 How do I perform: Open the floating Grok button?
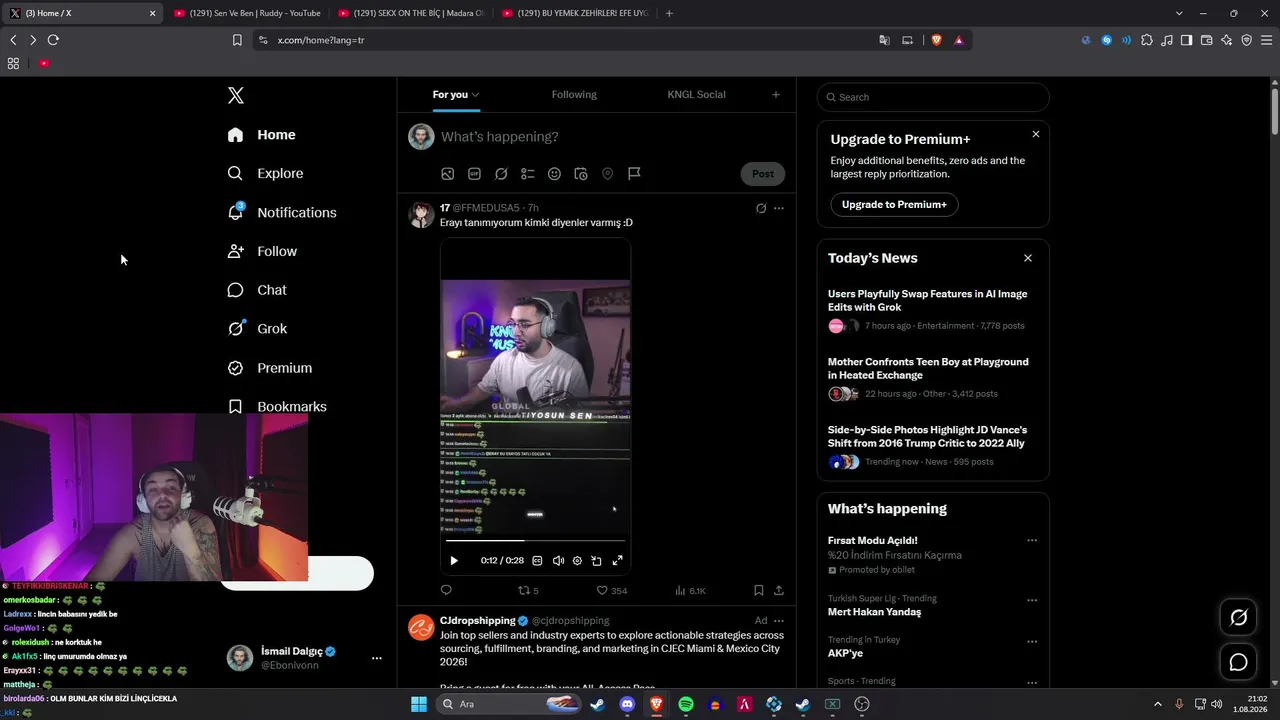point(1238,618)
